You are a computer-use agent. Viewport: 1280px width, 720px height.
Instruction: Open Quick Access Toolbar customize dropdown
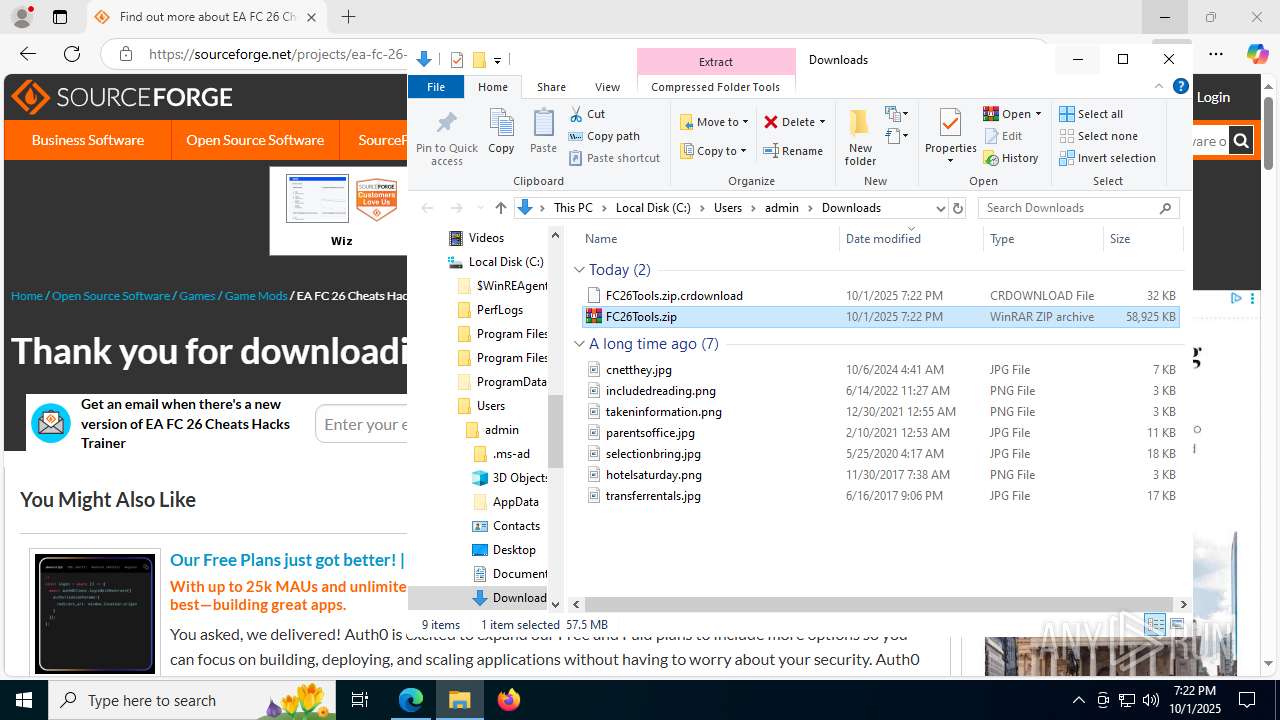pyautogui.click(x=497, y=60)
